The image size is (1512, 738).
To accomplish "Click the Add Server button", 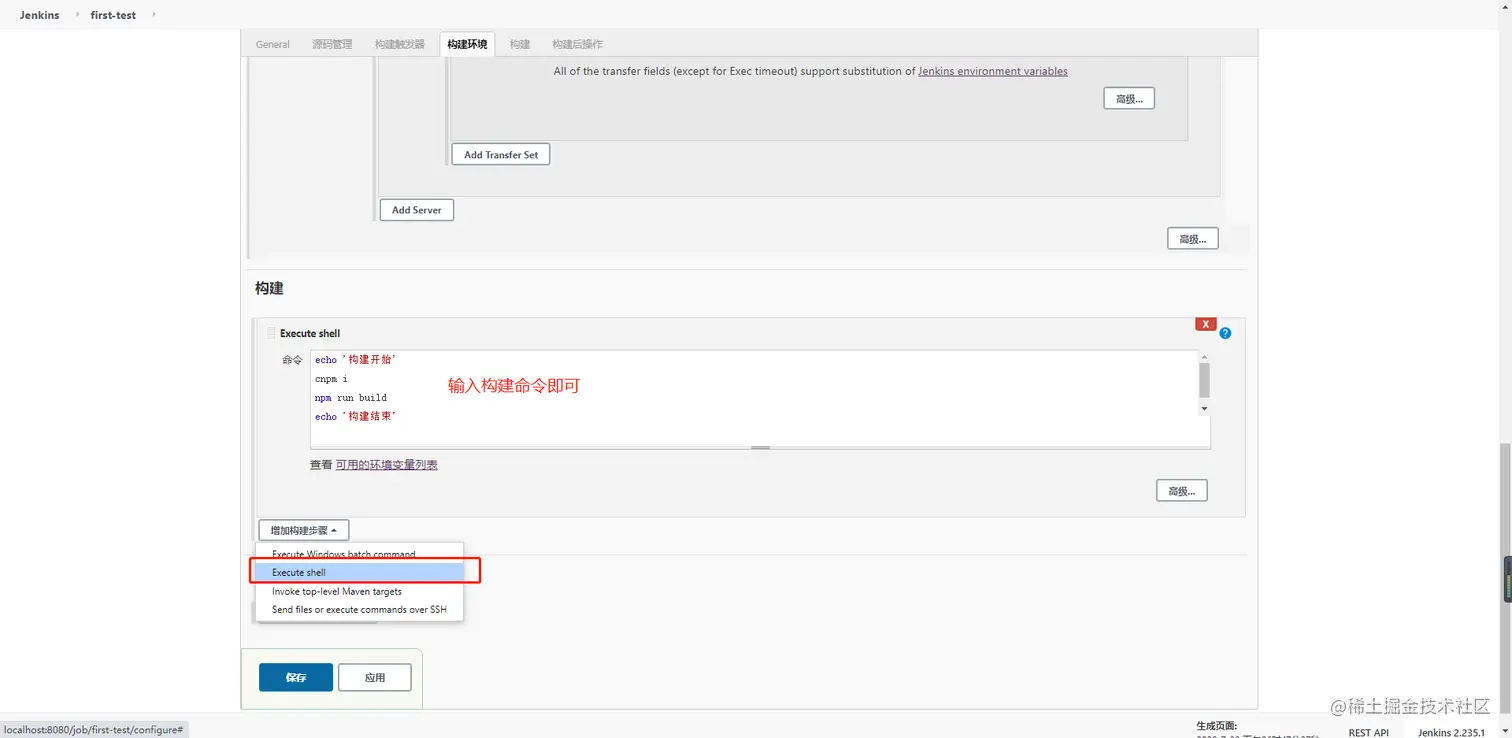I will [x=416, y=210].
